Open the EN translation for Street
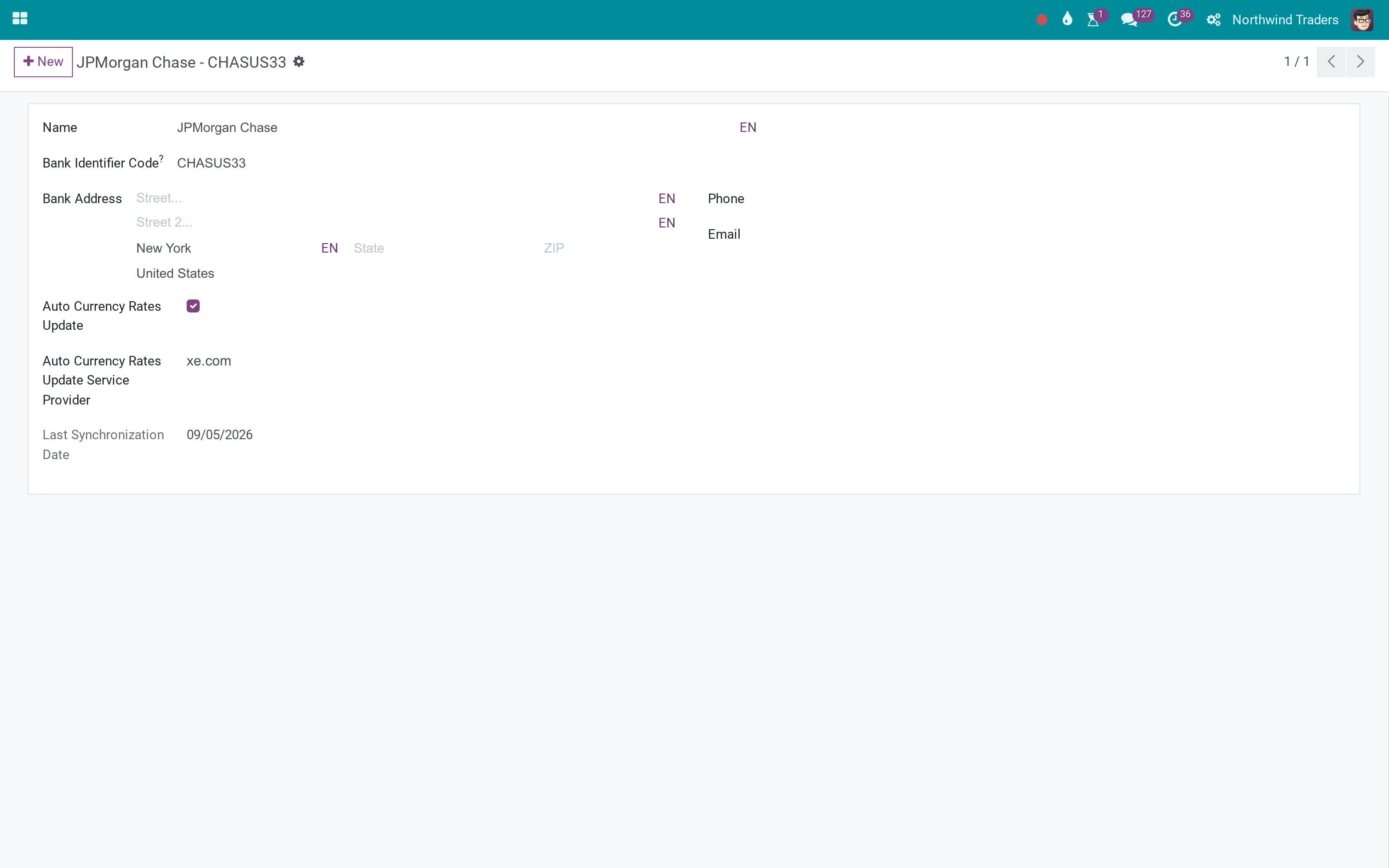The image size is (1389, 868). [666, 199]
